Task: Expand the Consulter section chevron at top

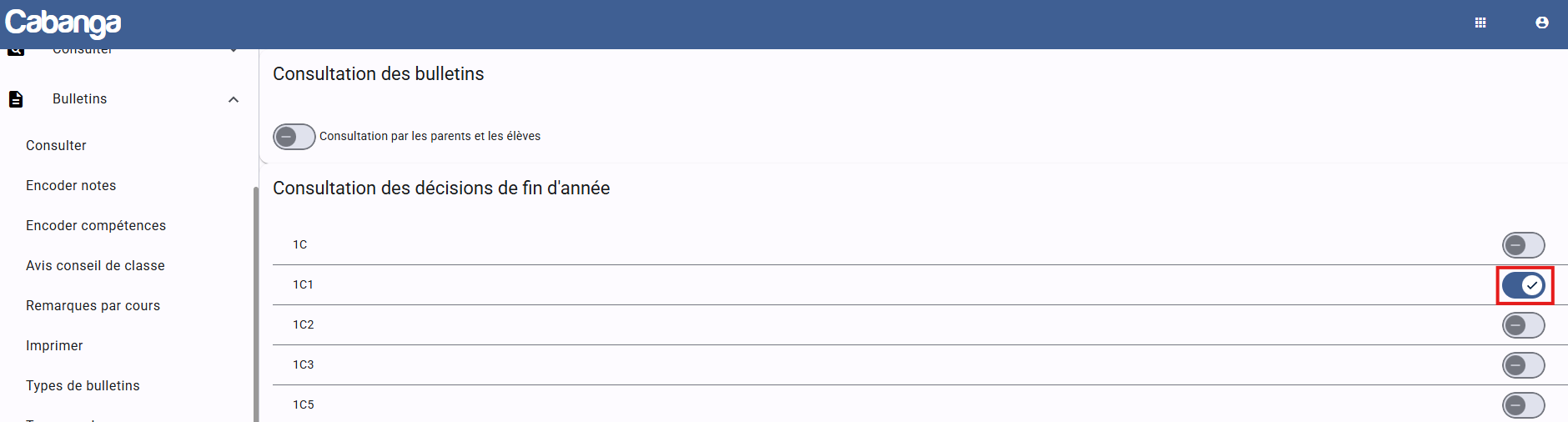Action: click(x=234, y=51)
